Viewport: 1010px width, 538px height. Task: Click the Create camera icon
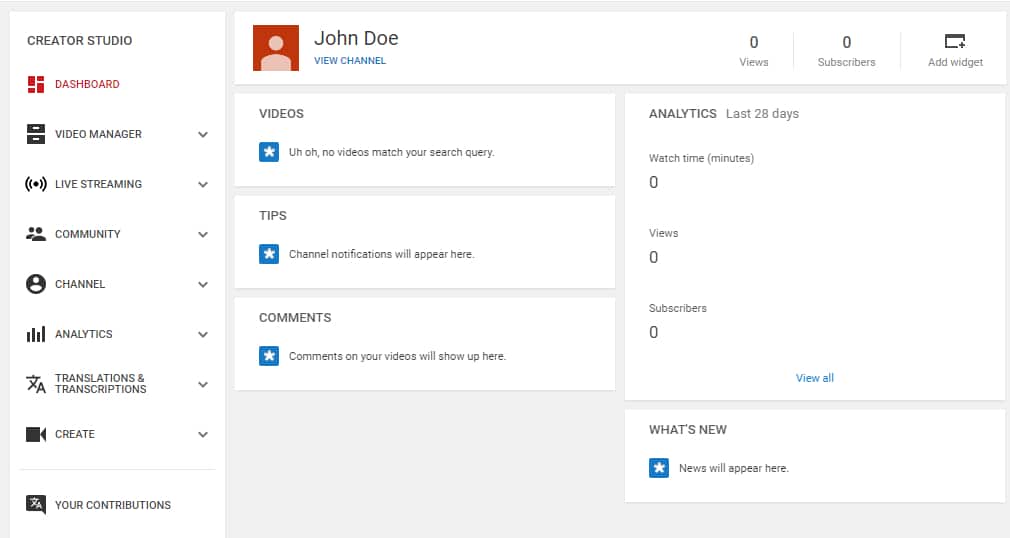pos(35,434)
